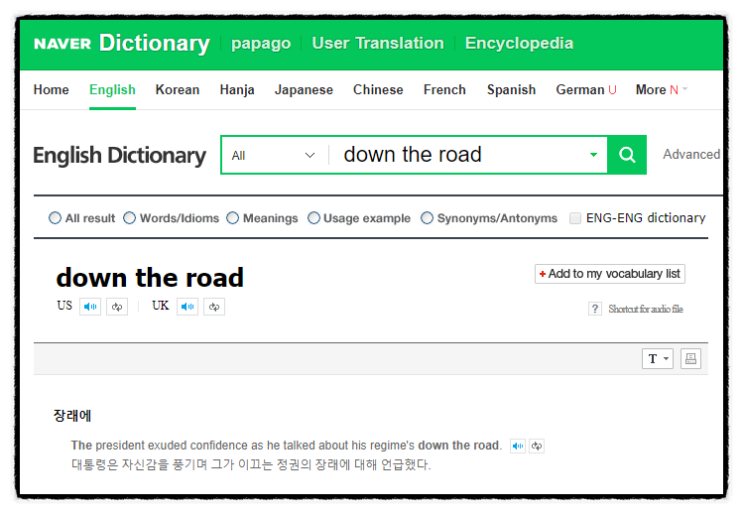
Task: Switch to the Korean tab
Action: [177, 90]
